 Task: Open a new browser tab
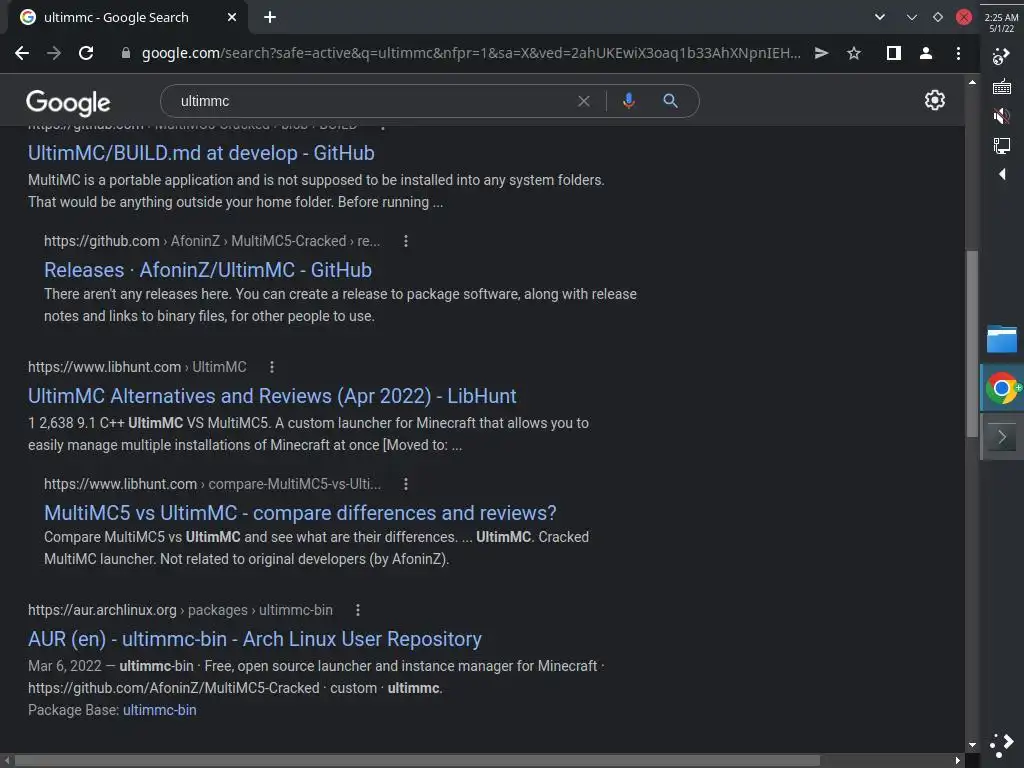pos(270,18)
